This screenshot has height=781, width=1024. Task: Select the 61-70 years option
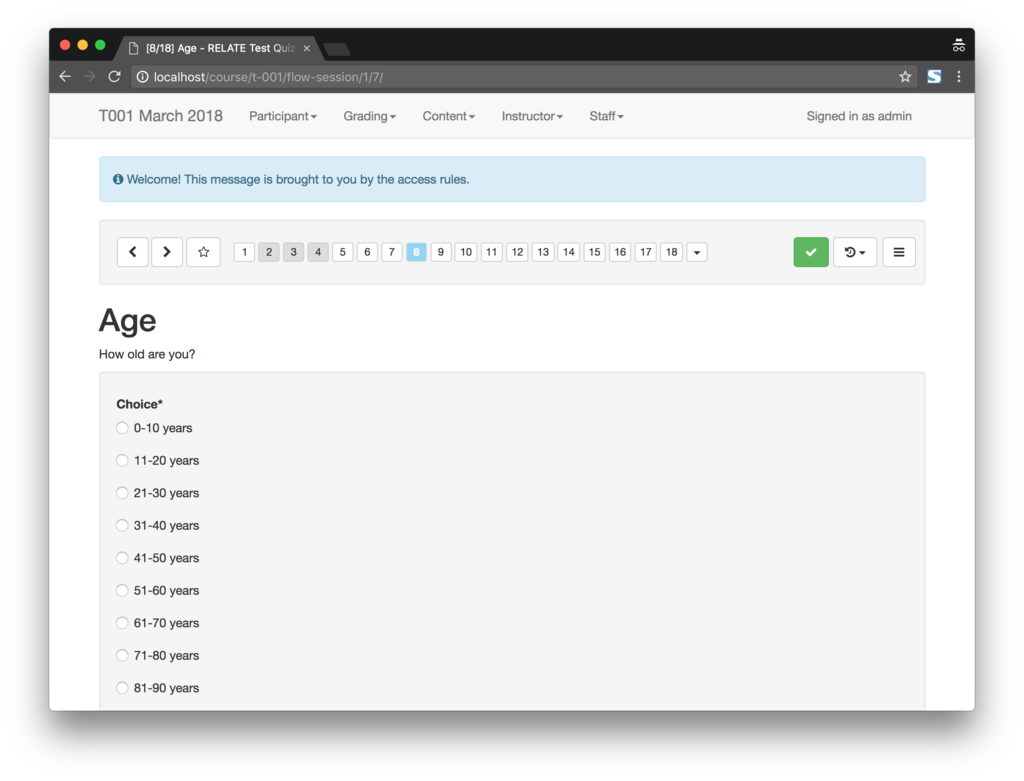tap(122, 623)
